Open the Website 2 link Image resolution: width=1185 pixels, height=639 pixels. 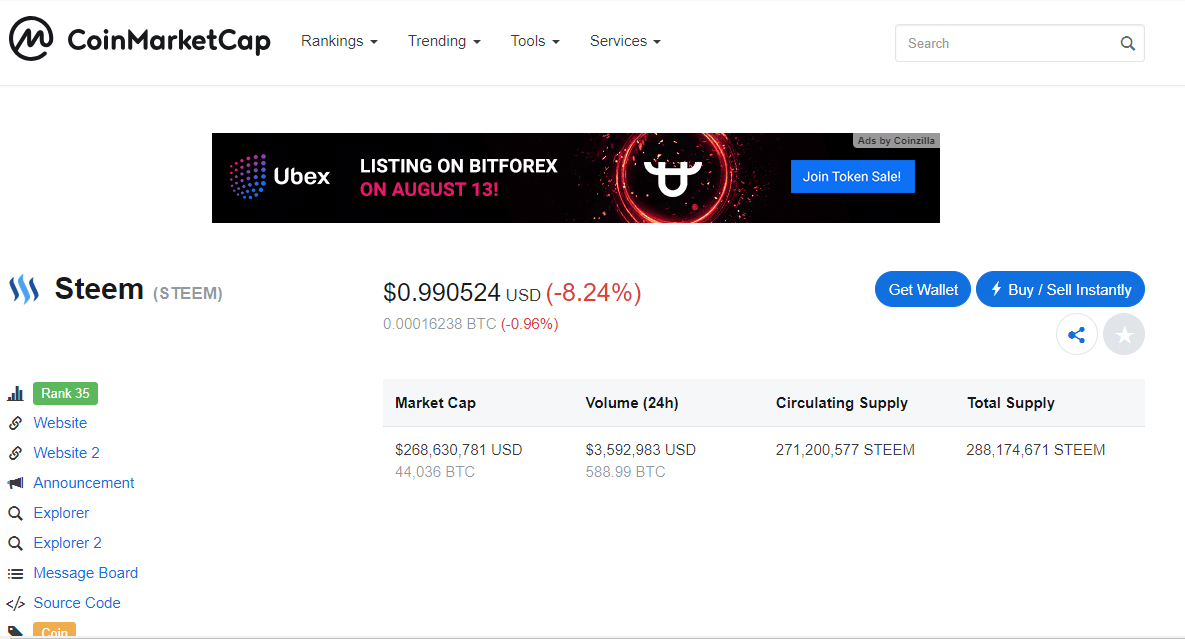tap(67, 453)
